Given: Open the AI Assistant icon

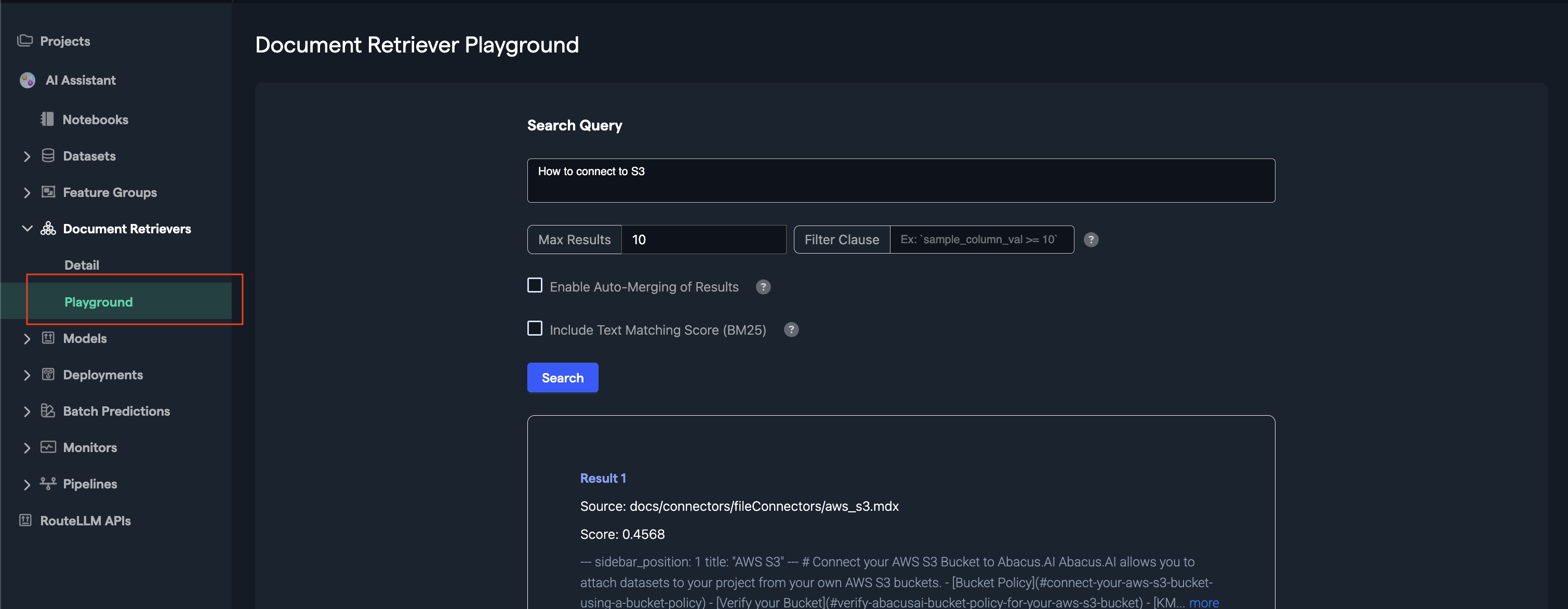Looking at the screenshot, I should (28, 81).
